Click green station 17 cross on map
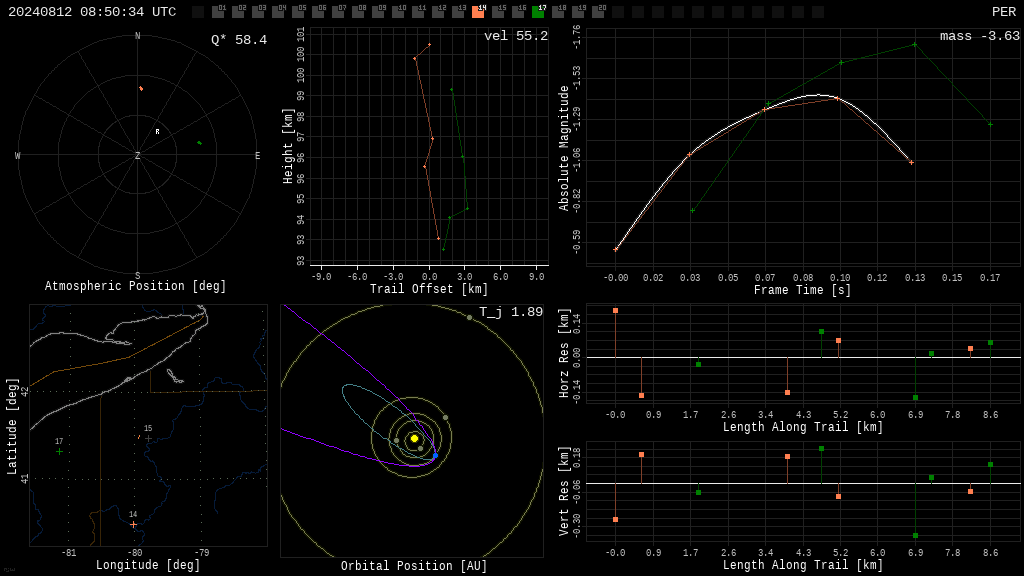This screenshot has height=576, width=1024. [59, 451]
